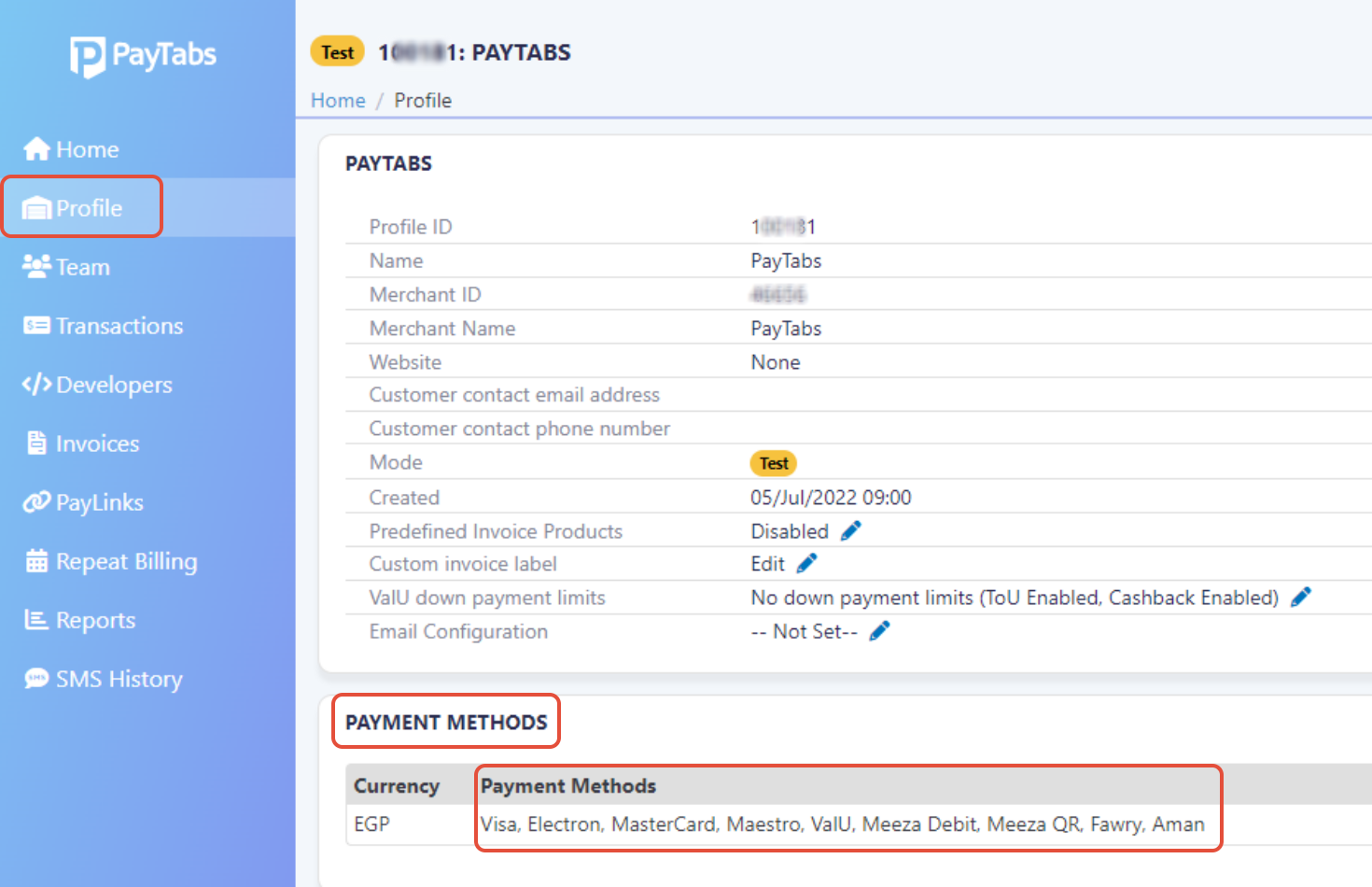Click Customer contact phone number label
This screenshot has height=887, width=1372.
pyautogui.click(x=520, y=429)
